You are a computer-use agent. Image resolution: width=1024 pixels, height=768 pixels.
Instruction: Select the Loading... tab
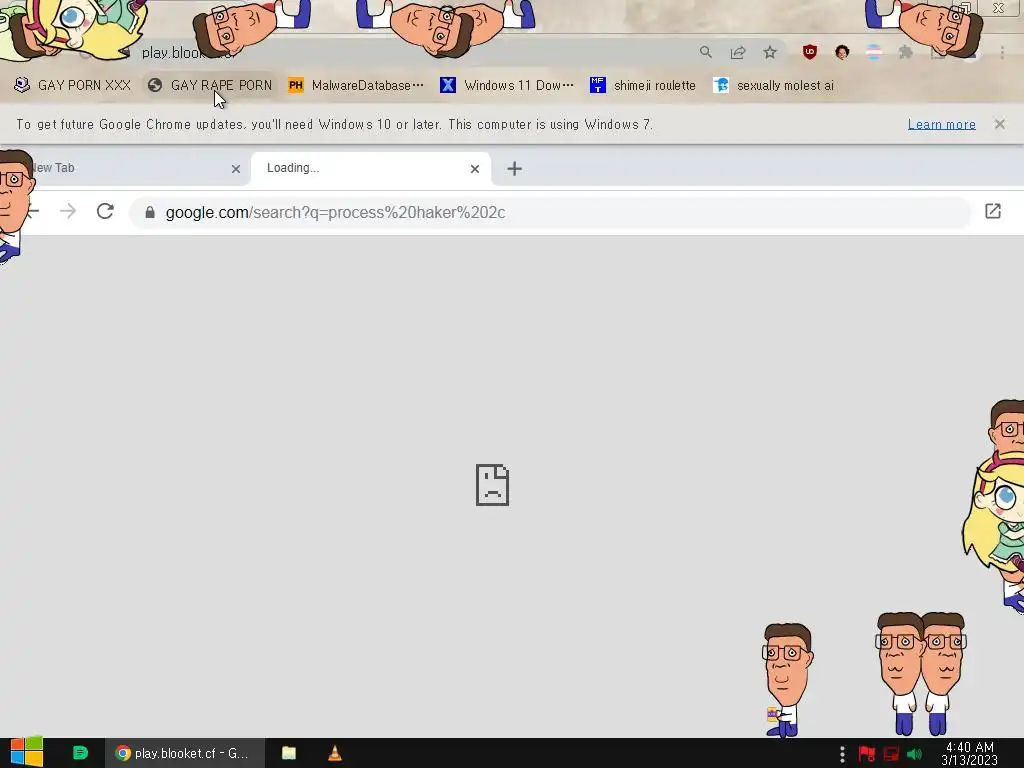tap(370, 168)
